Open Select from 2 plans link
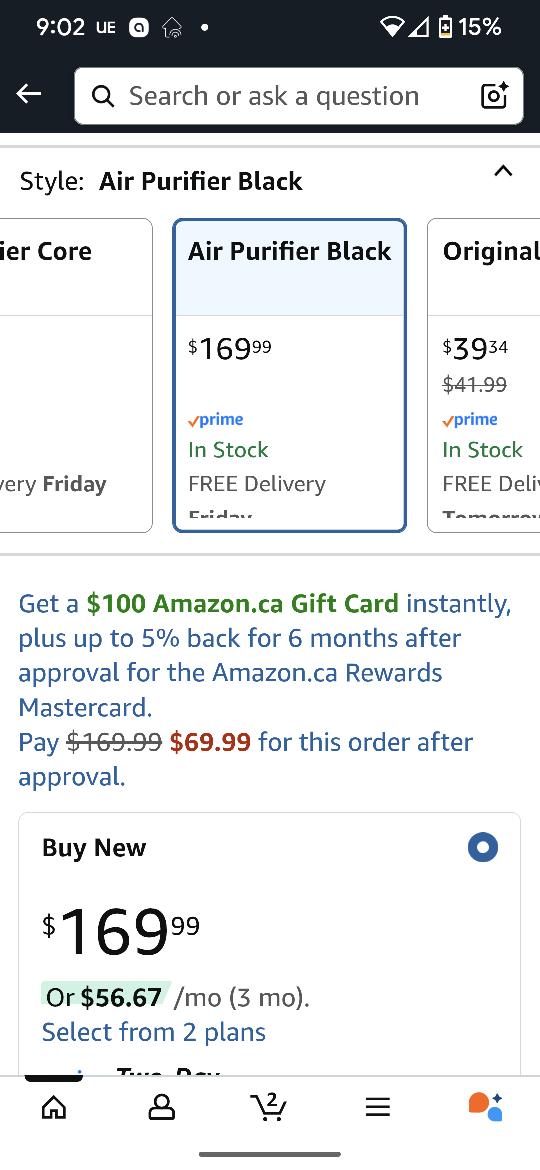 154,1032
